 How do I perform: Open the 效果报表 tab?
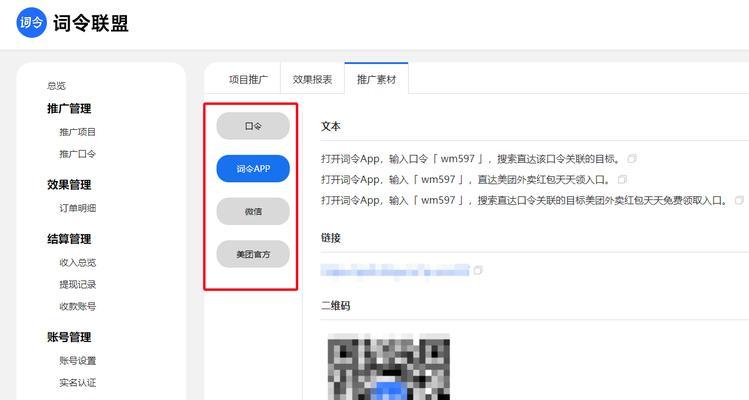click(x=312, y=79)
